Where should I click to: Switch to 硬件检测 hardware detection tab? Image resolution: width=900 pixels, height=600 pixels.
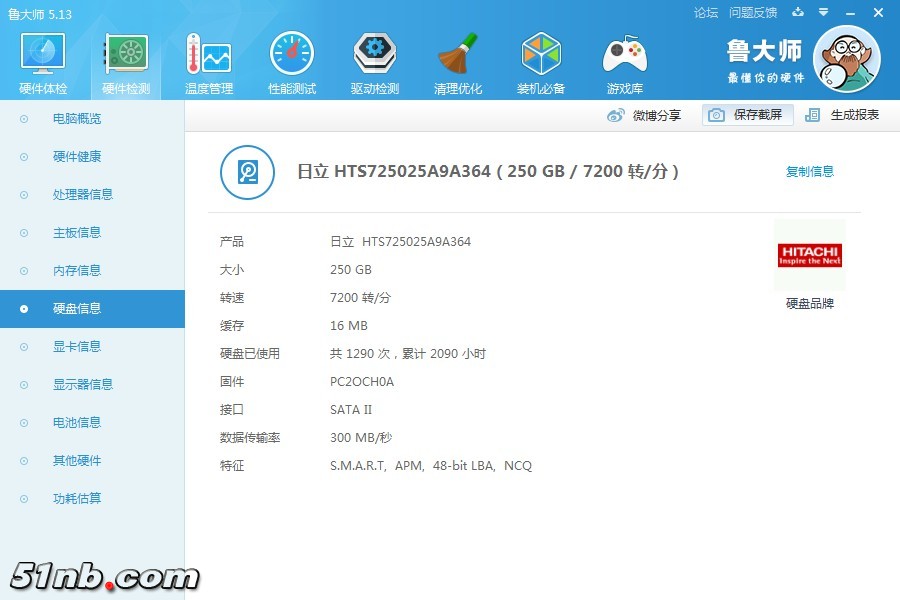coord(126,62)
